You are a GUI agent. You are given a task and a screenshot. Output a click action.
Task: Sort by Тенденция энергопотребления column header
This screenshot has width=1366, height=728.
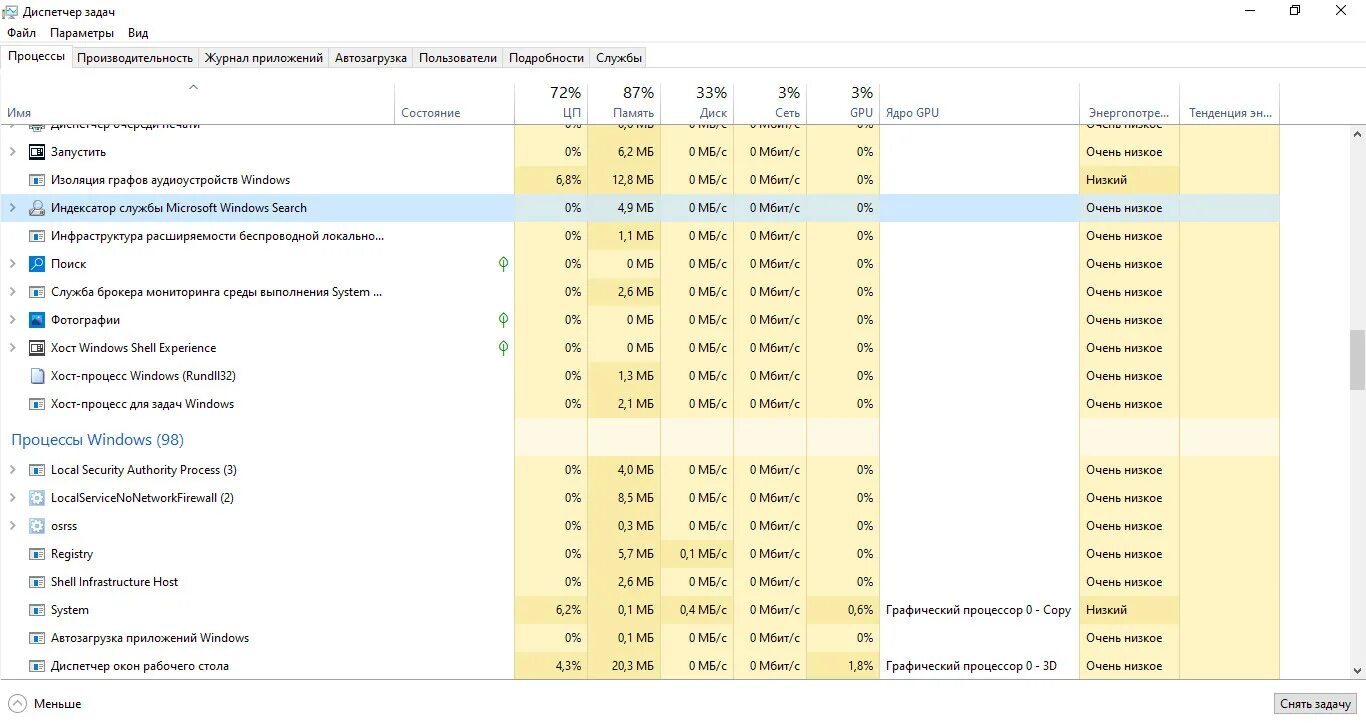point(1230,102)
